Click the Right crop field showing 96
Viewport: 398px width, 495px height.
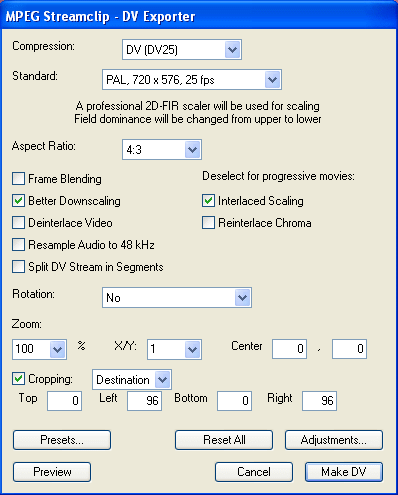coord(319,401)
